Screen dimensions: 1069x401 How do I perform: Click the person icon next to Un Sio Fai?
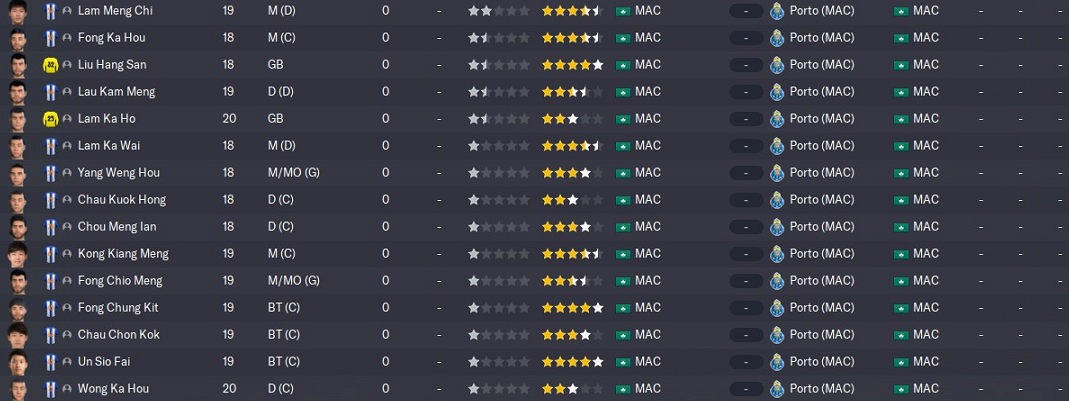[66, 362]
